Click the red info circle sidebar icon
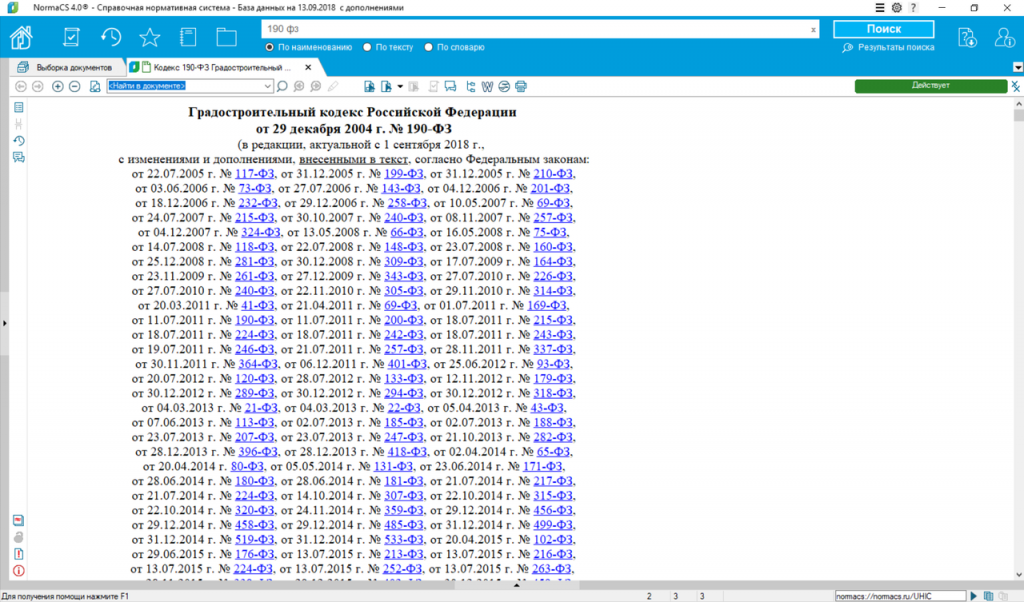This screenshot has height=602, width=1024. [18, 571]
